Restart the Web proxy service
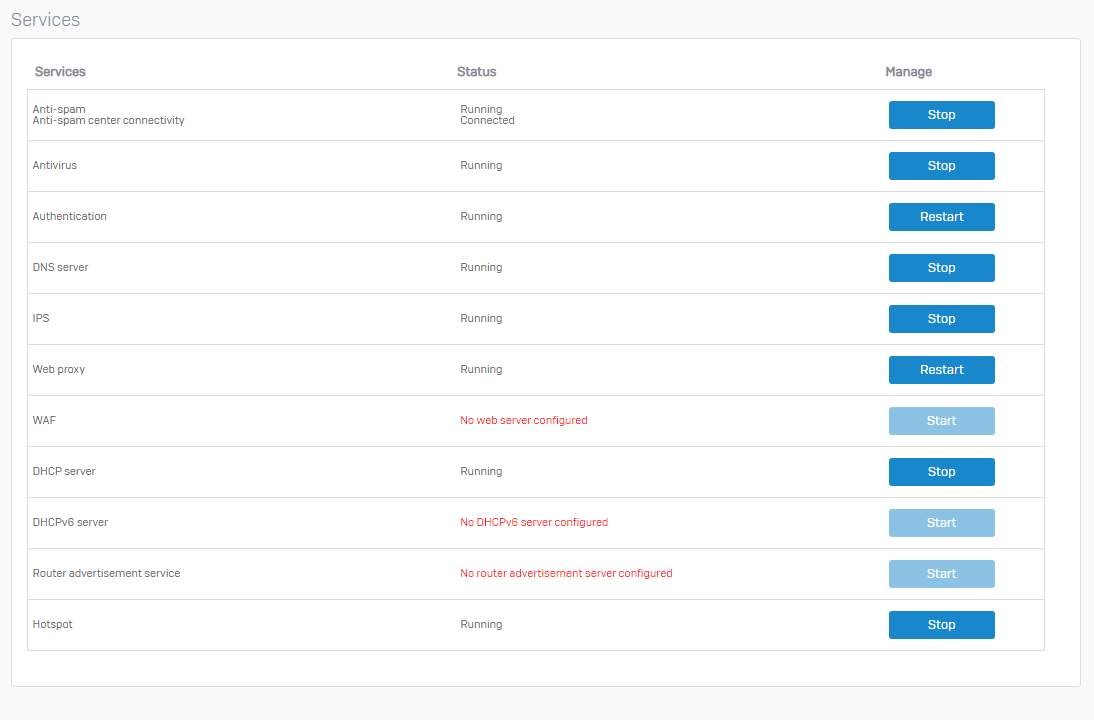Screen dimensions: 1094x720 (x=941, y=370)
